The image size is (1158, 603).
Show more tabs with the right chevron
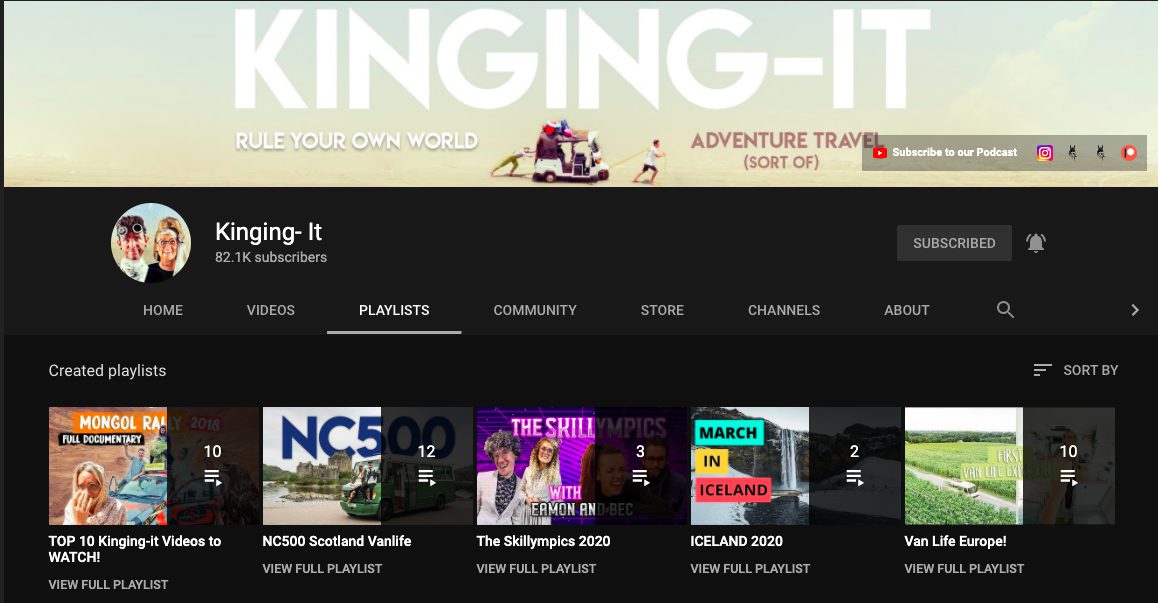(x=1135, y=310)
